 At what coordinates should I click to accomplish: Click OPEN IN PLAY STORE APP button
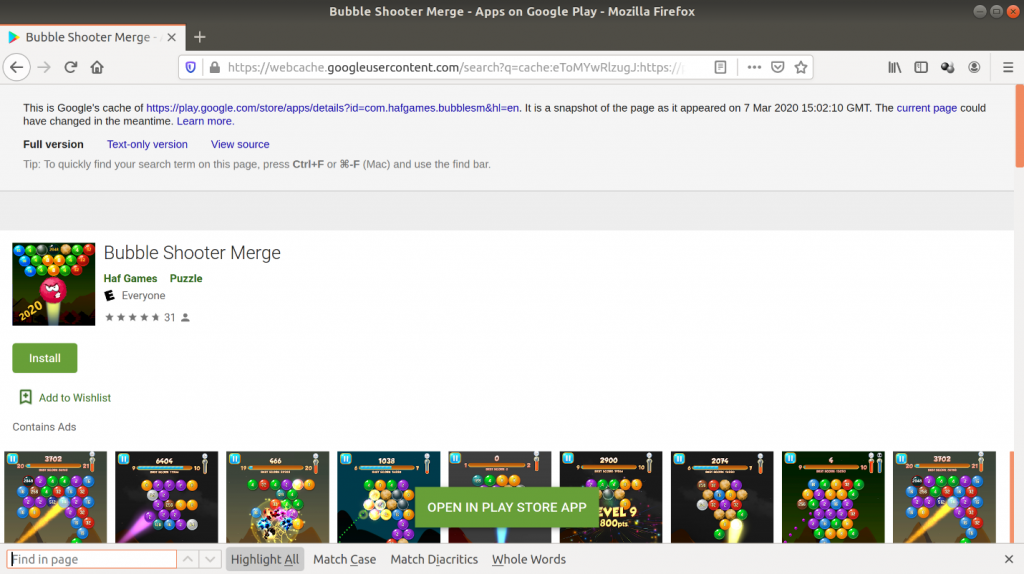506,507
